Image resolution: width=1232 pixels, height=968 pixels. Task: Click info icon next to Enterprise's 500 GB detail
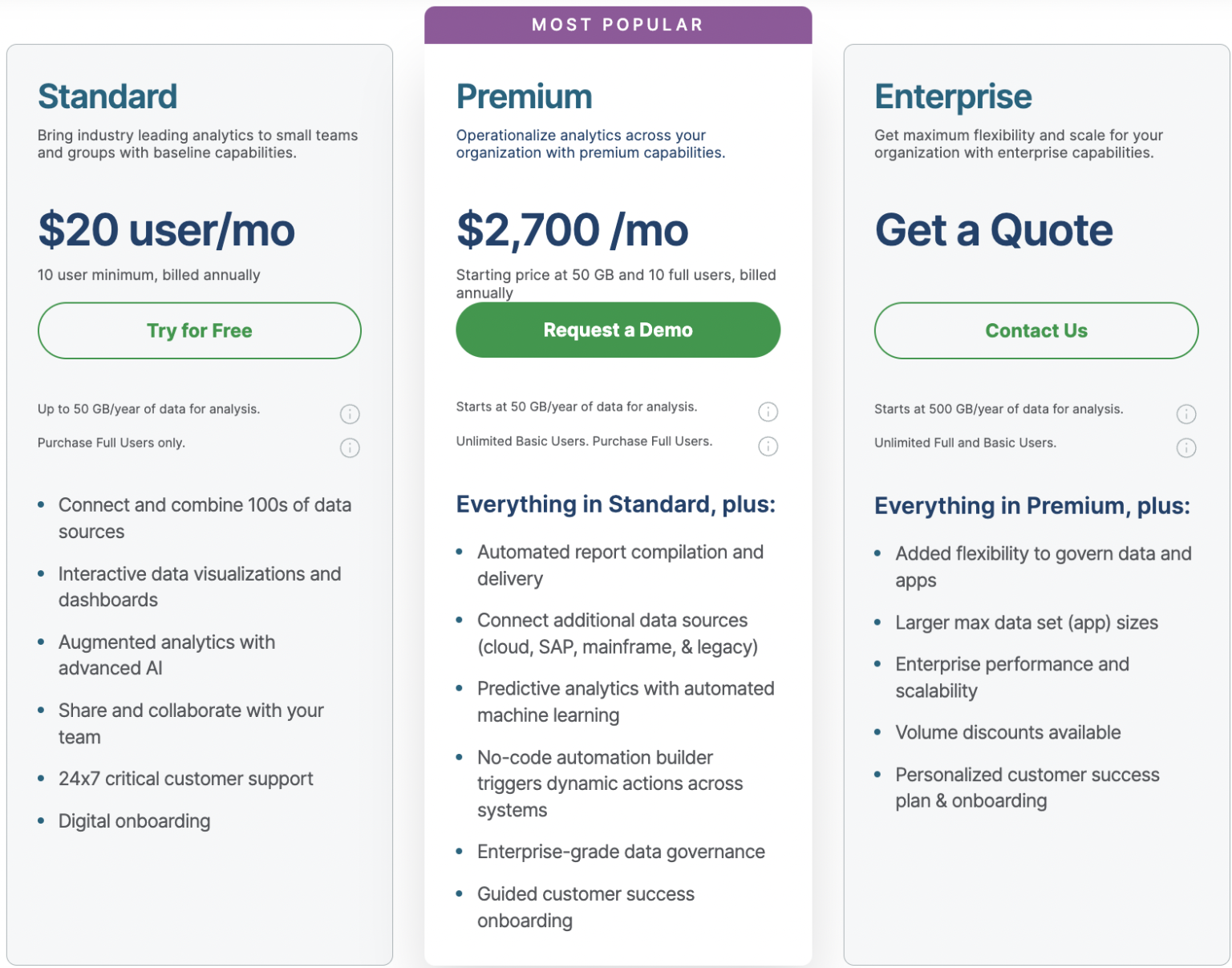[1187, 414]
